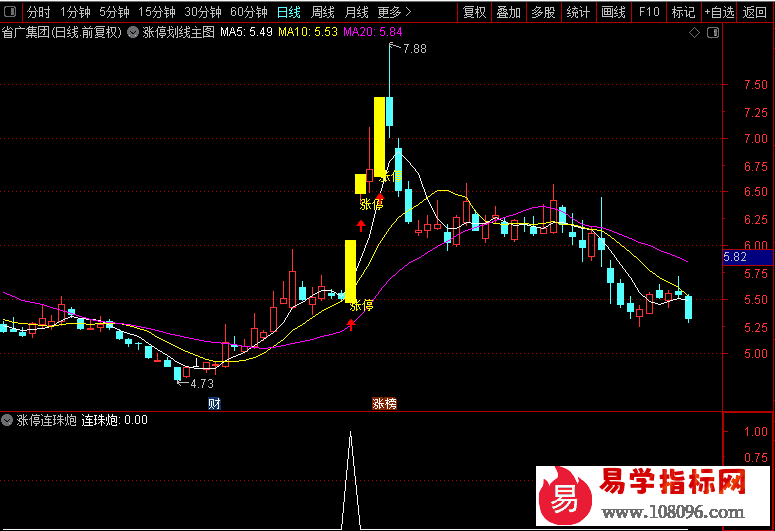Viewport: 775px width, 531px height.
Task: Open the 复权 adjustment option
Action: [474, 12]
